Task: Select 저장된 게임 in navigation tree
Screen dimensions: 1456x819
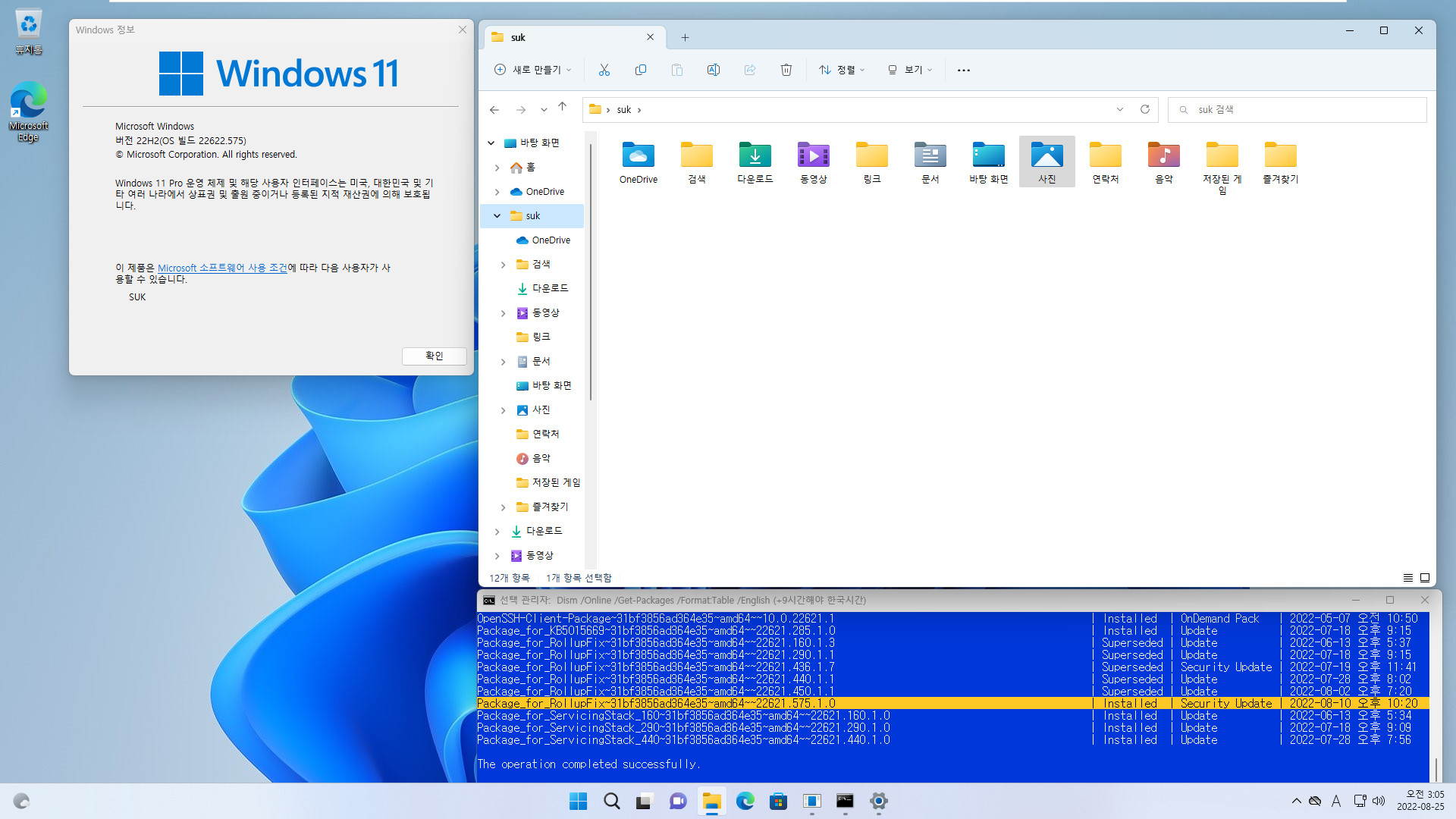Action: tap(556, 482)
